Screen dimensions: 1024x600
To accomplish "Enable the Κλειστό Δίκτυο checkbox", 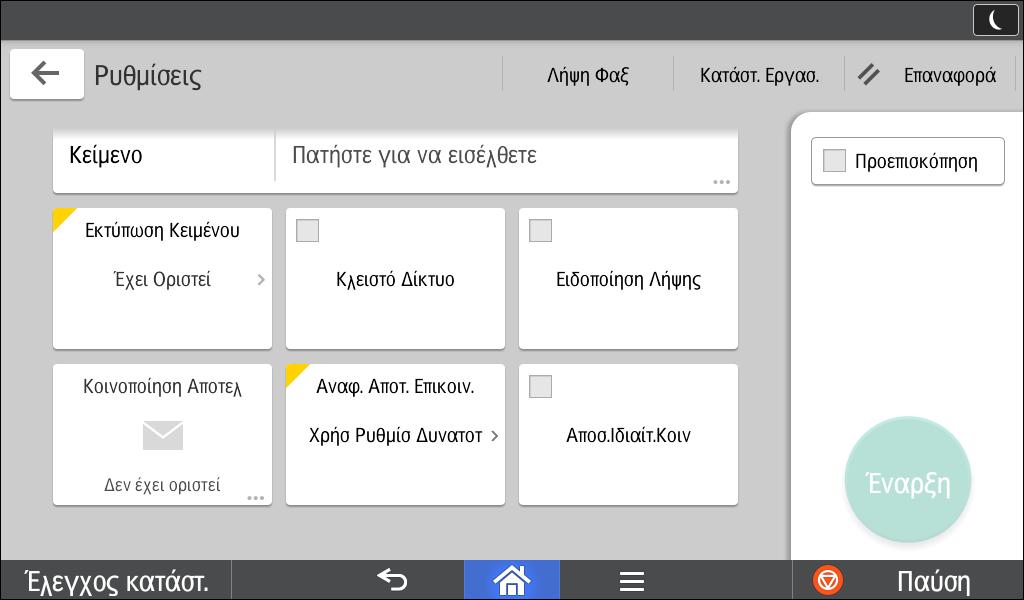I will pyautogui.click(x=308, y=230).
